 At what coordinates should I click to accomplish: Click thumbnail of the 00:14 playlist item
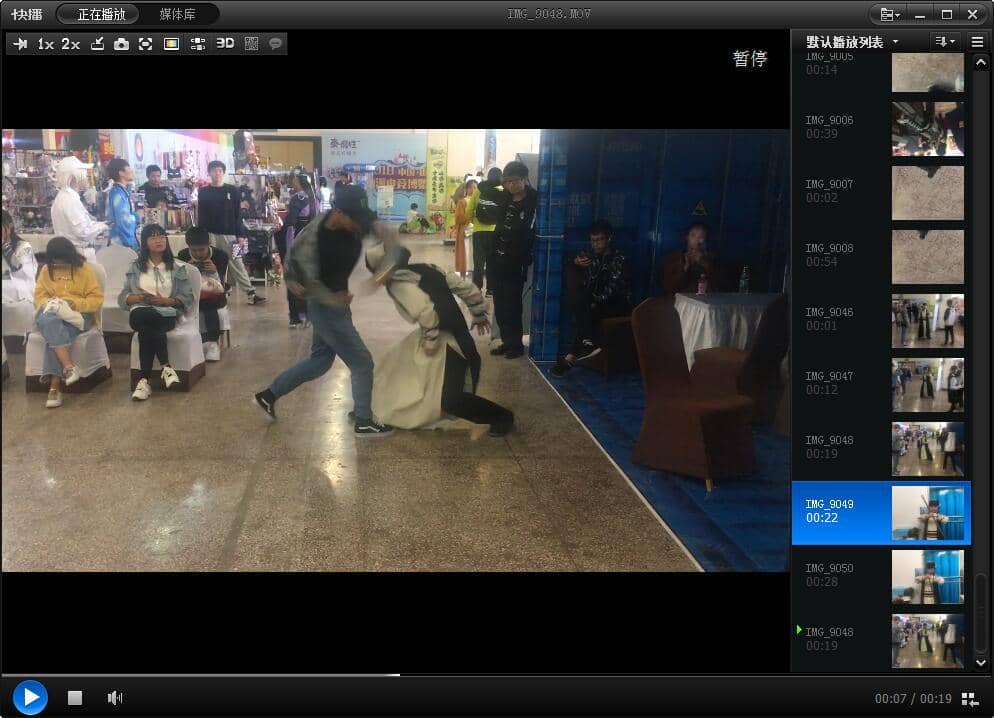(x=927, y=73)
